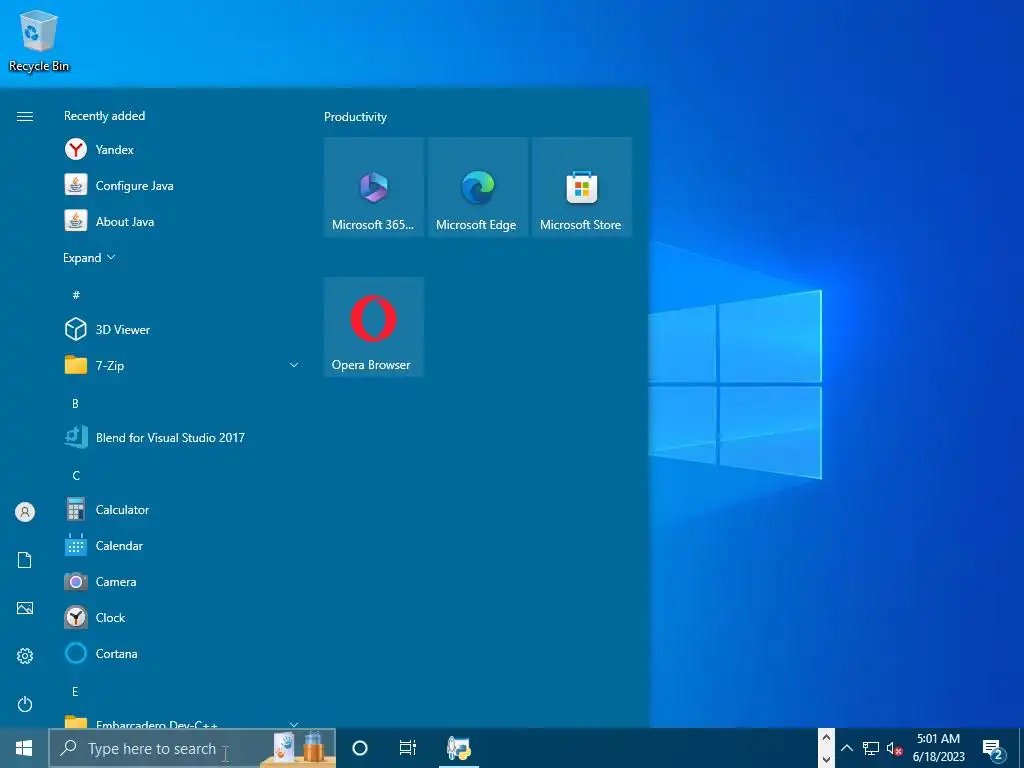Open Task View on taskbar
Image resolution: width=1024 pixels, height=768 pixels.
tap(408, 748)
